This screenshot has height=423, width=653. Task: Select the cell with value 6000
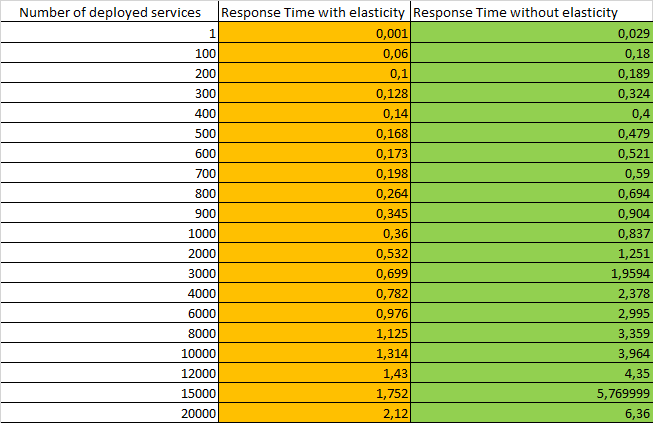pyautogui.click(x=110, y=312)
